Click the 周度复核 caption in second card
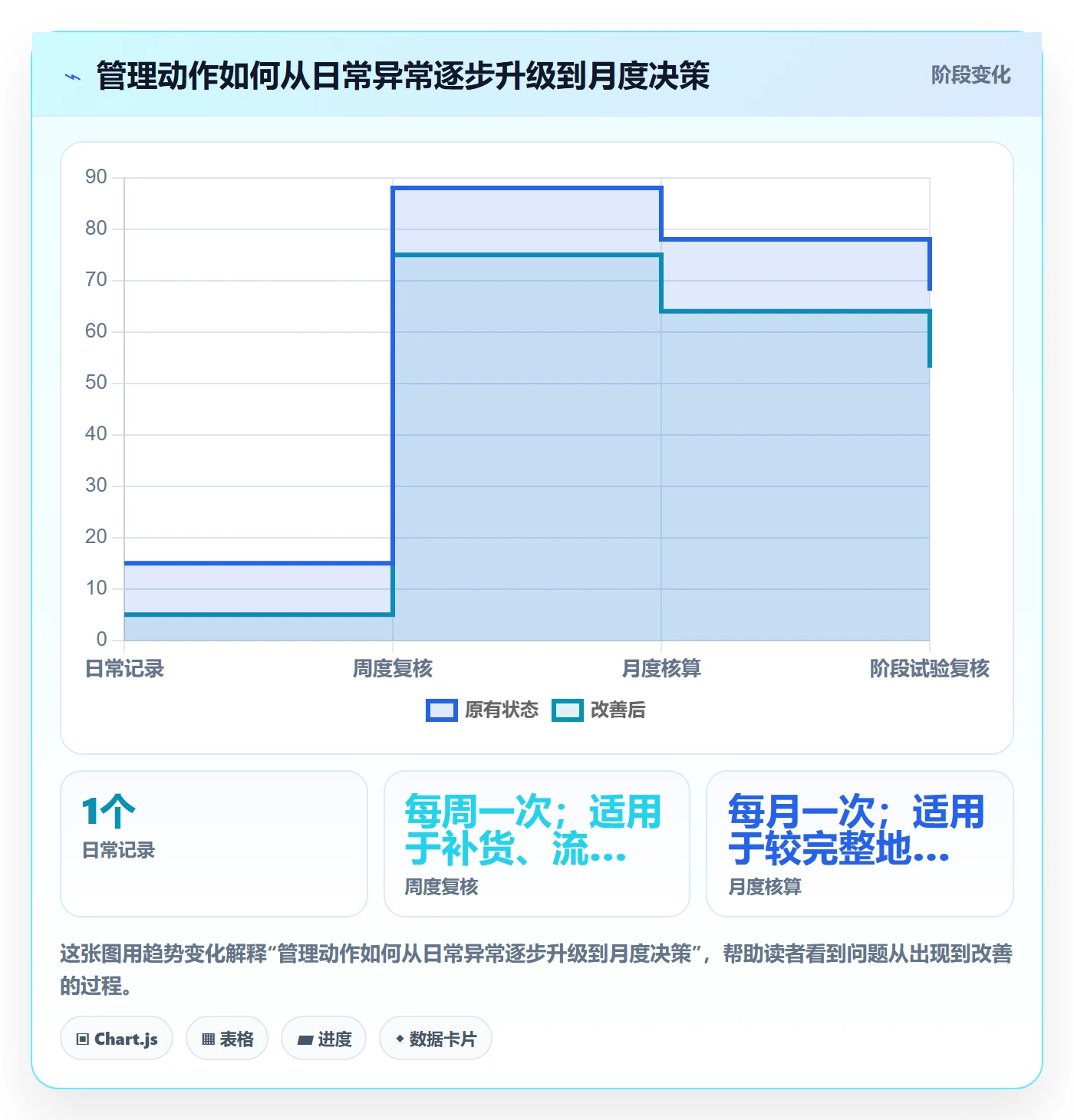 pos(441,887)
